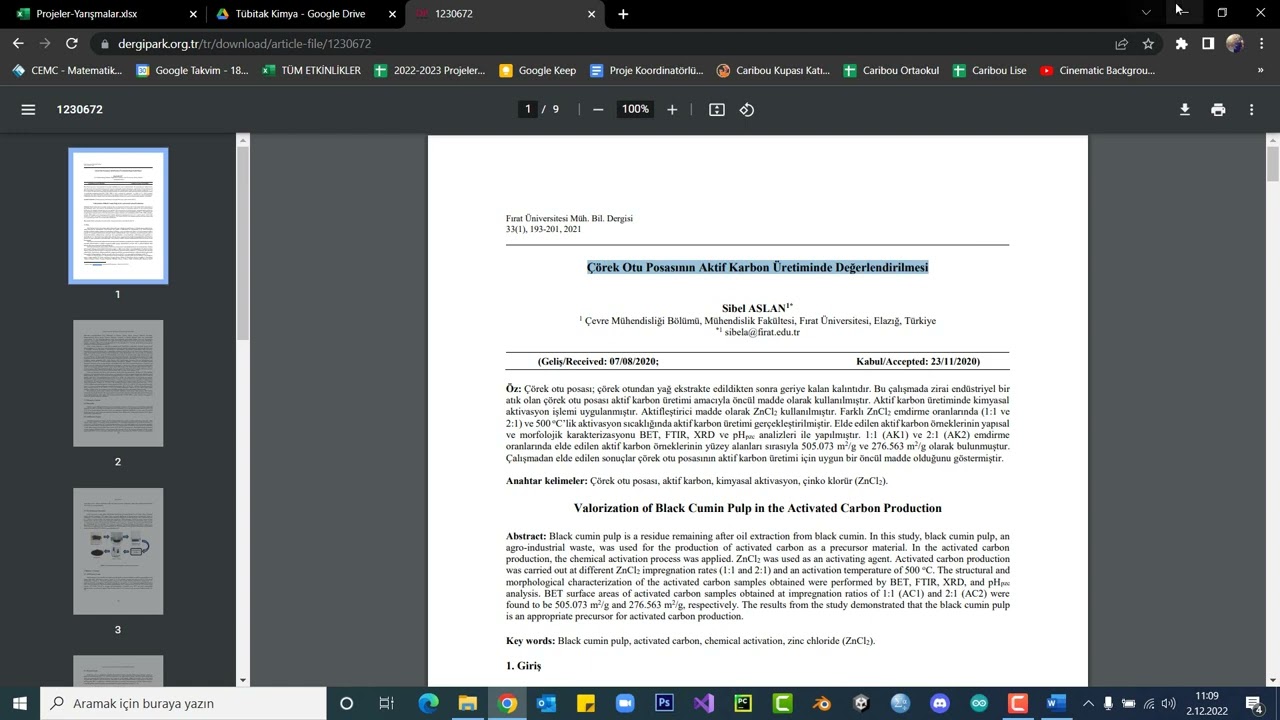This screenshot has height=720, width=1280.
Task: Open 2022-2023 Projeler bookmark
Action: (x=429, y=71)
